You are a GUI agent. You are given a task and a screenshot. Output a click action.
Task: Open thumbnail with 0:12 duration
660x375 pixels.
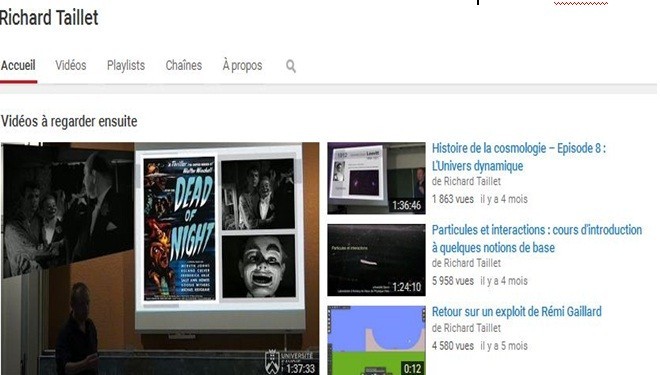coord(376,340)
